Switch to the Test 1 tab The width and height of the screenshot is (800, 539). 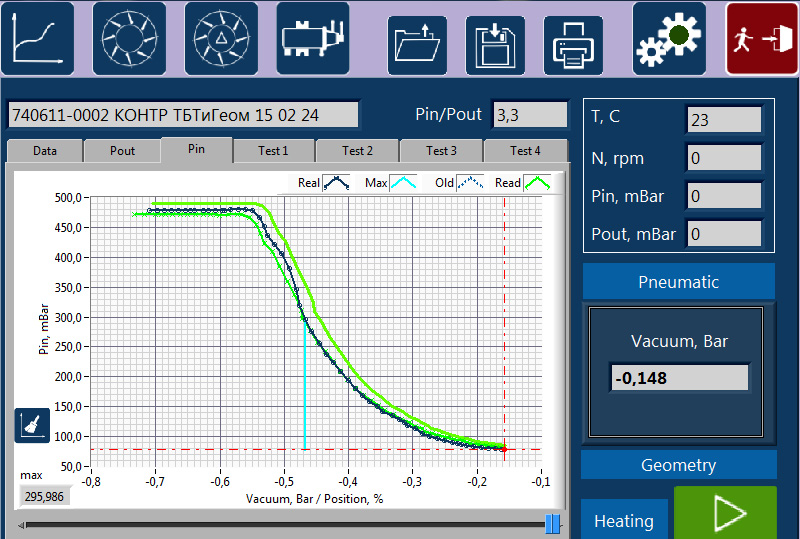[273, 151]
